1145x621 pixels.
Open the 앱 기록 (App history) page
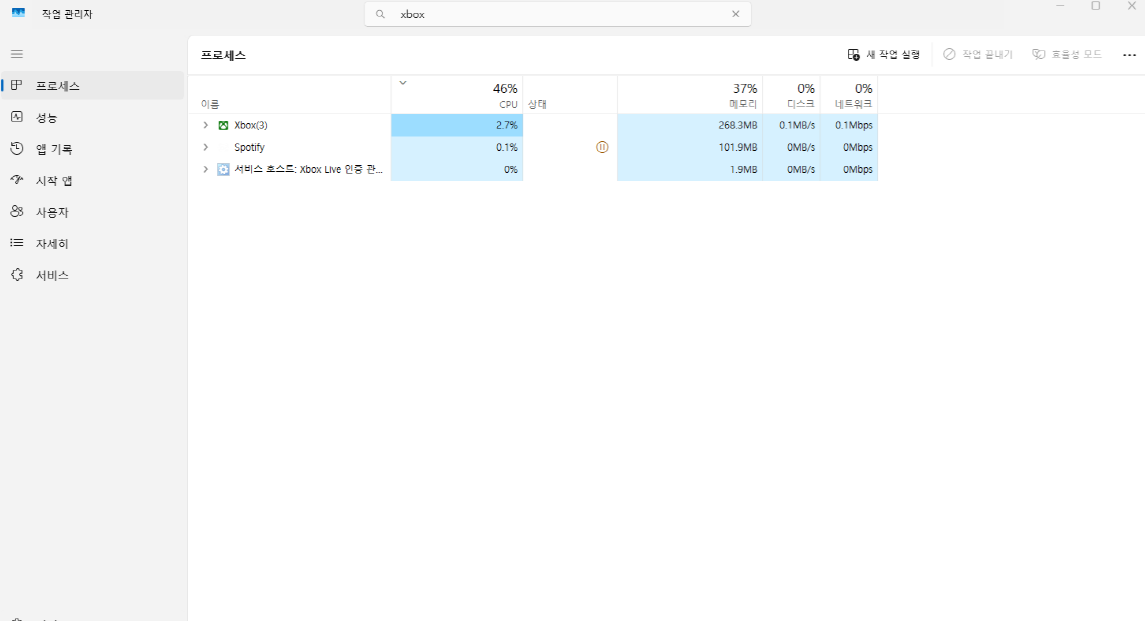[93, 149]
